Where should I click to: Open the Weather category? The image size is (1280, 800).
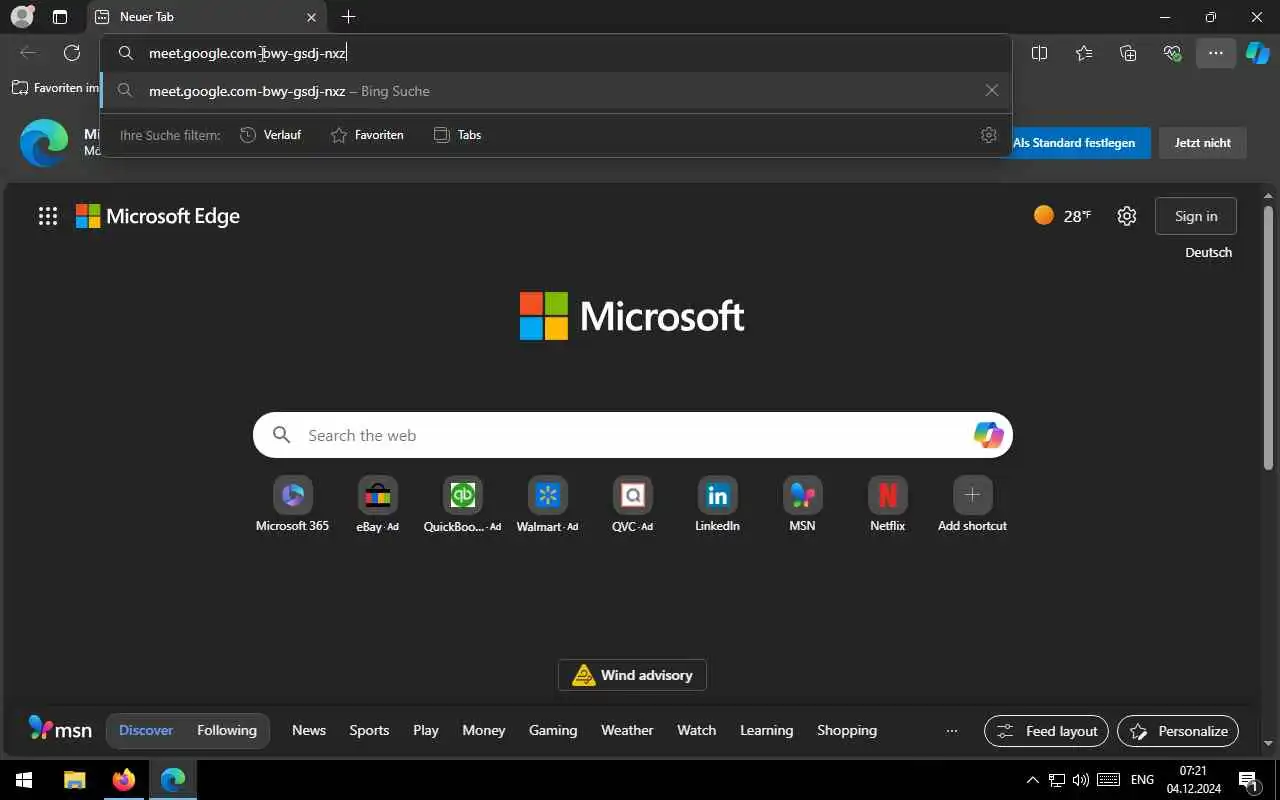(x=627, y=730)
